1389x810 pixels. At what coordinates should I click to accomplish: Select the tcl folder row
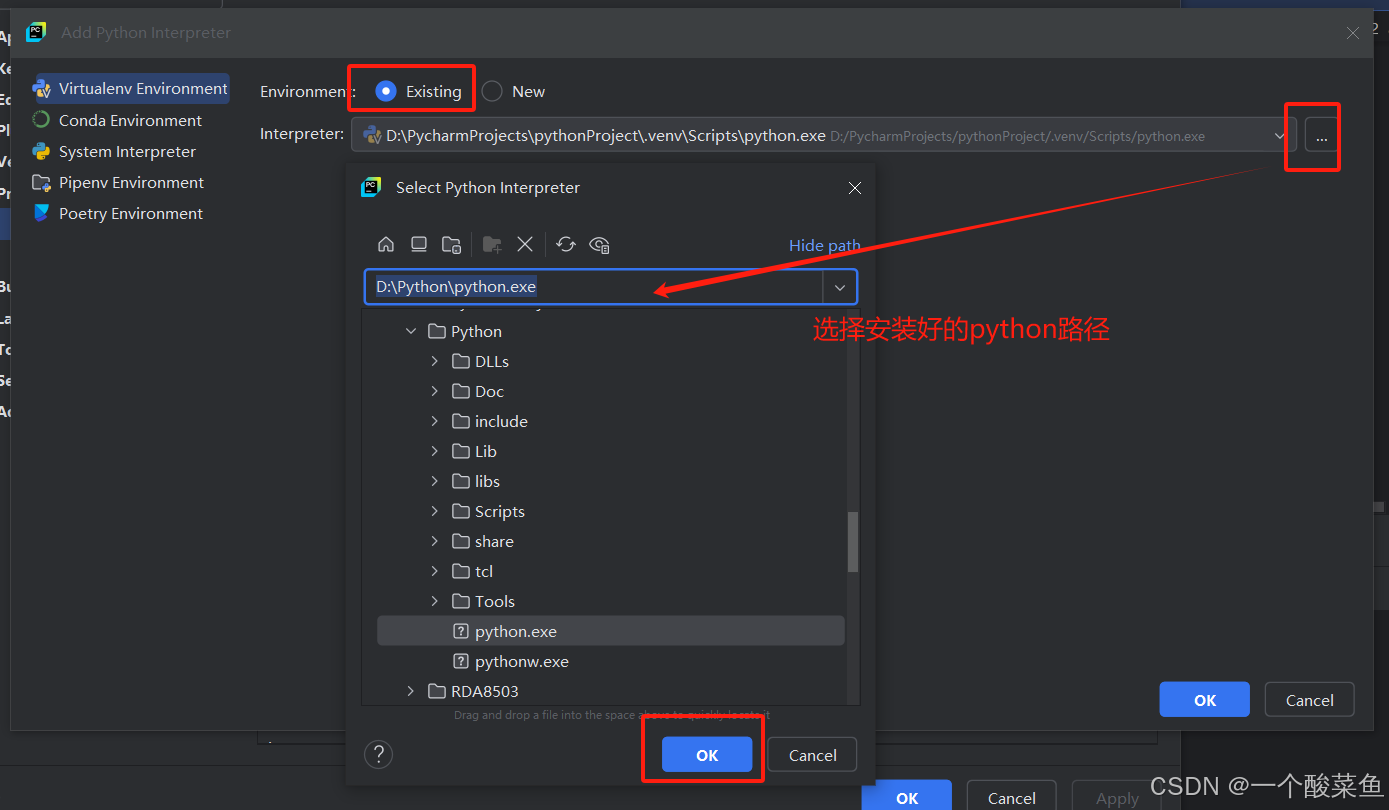point(611,571)
